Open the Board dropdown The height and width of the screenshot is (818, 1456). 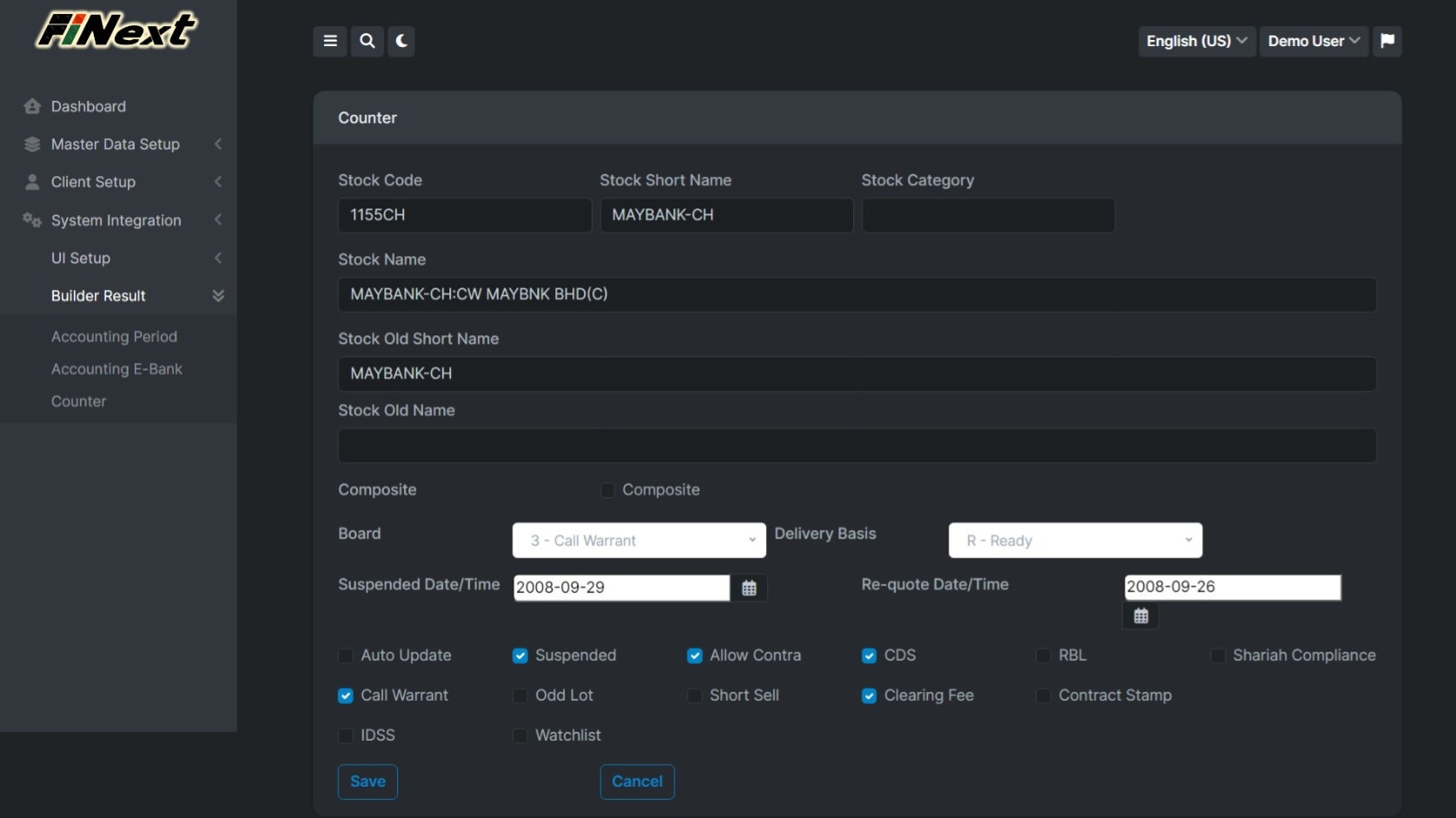[x=639, y=540]
